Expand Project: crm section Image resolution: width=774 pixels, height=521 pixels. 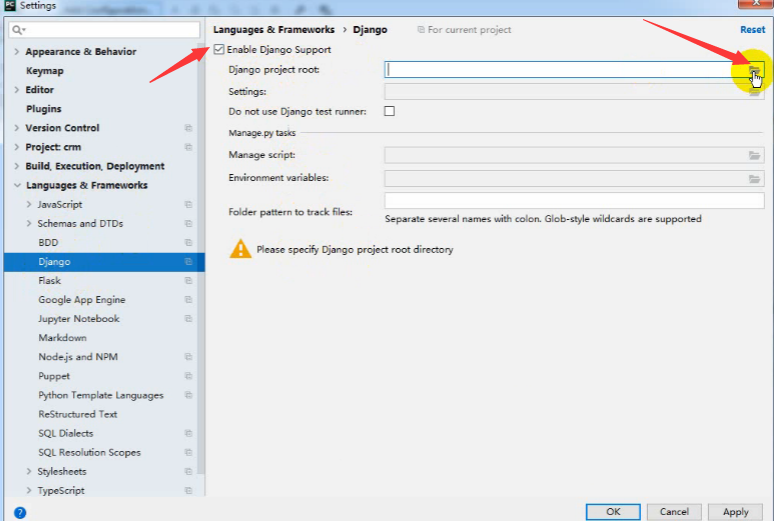pyautogui.click(x=17, y=147)
